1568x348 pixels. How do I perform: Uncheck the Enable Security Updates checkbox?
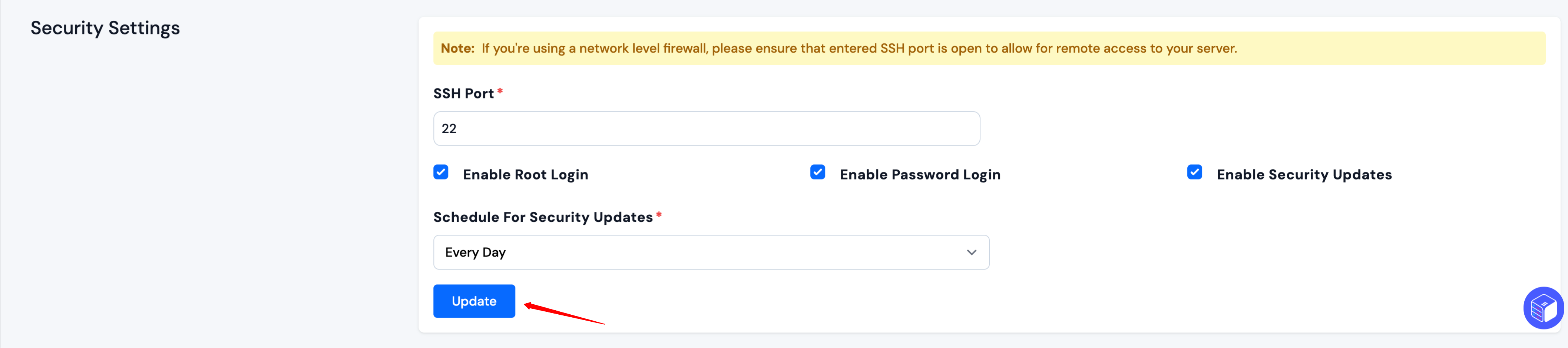(x=1194, y=172)
